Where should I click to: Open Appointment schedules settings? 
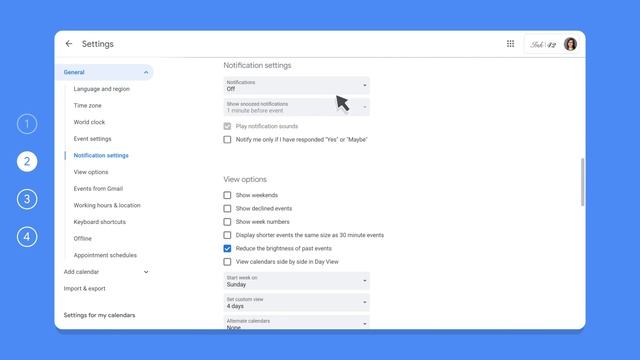pos(105,255)
